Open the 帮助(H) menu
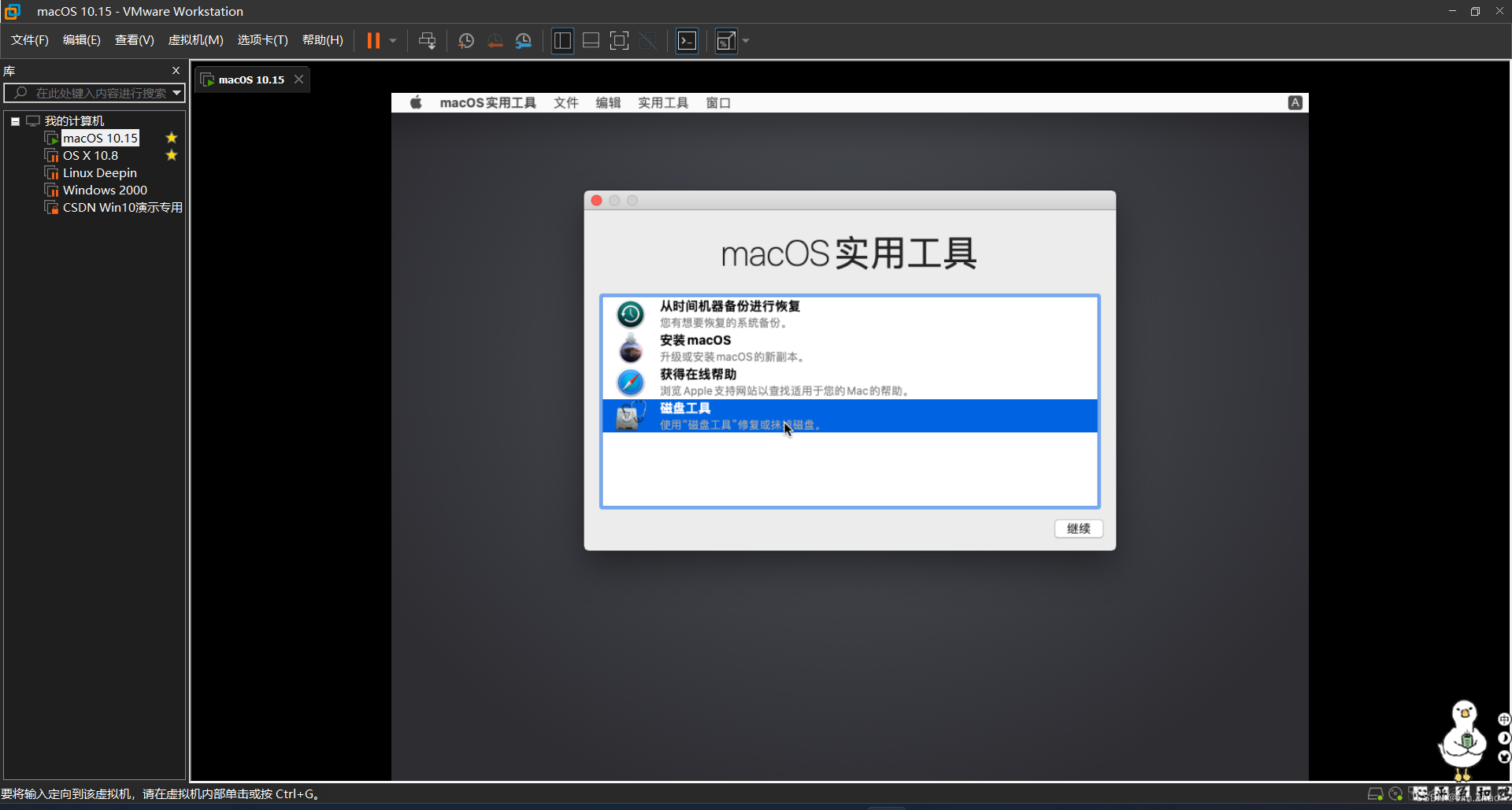The width and height of the screenshot is (1512, 810). coord(323,40)
